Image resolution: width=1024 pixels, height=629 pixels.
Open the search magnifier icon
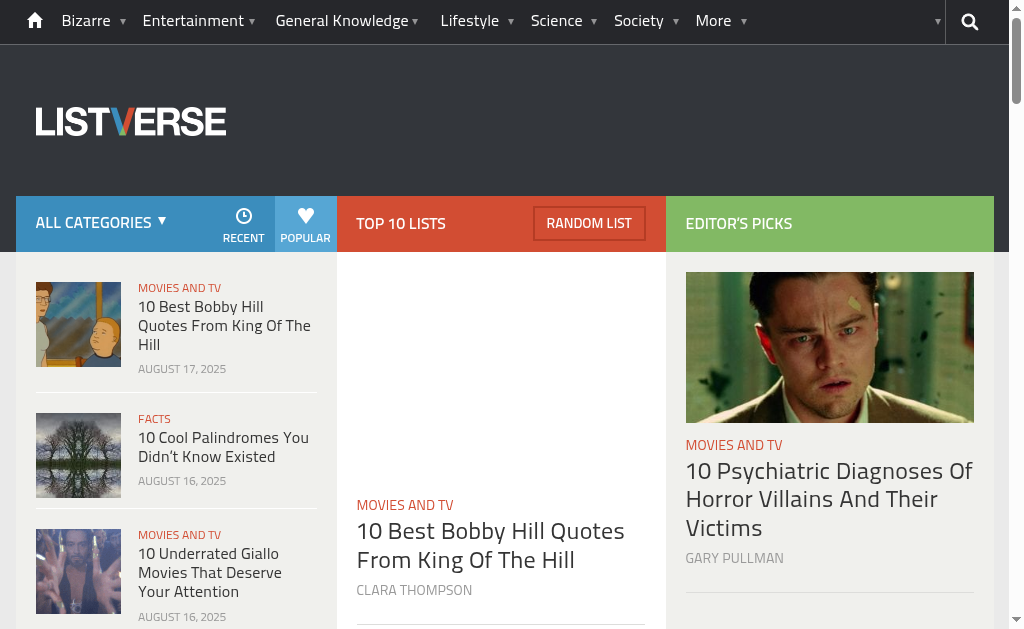(x=970, y=22)
